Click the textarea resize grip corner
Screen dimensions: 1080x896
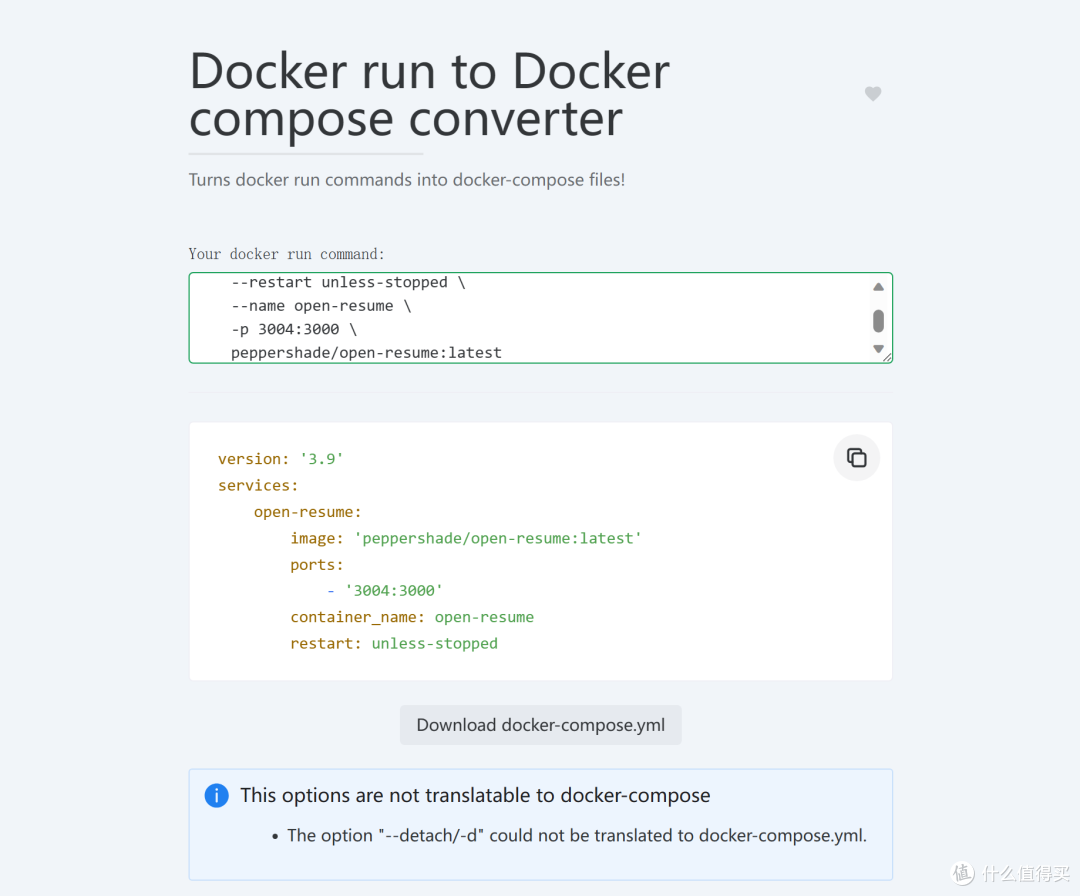886,356
